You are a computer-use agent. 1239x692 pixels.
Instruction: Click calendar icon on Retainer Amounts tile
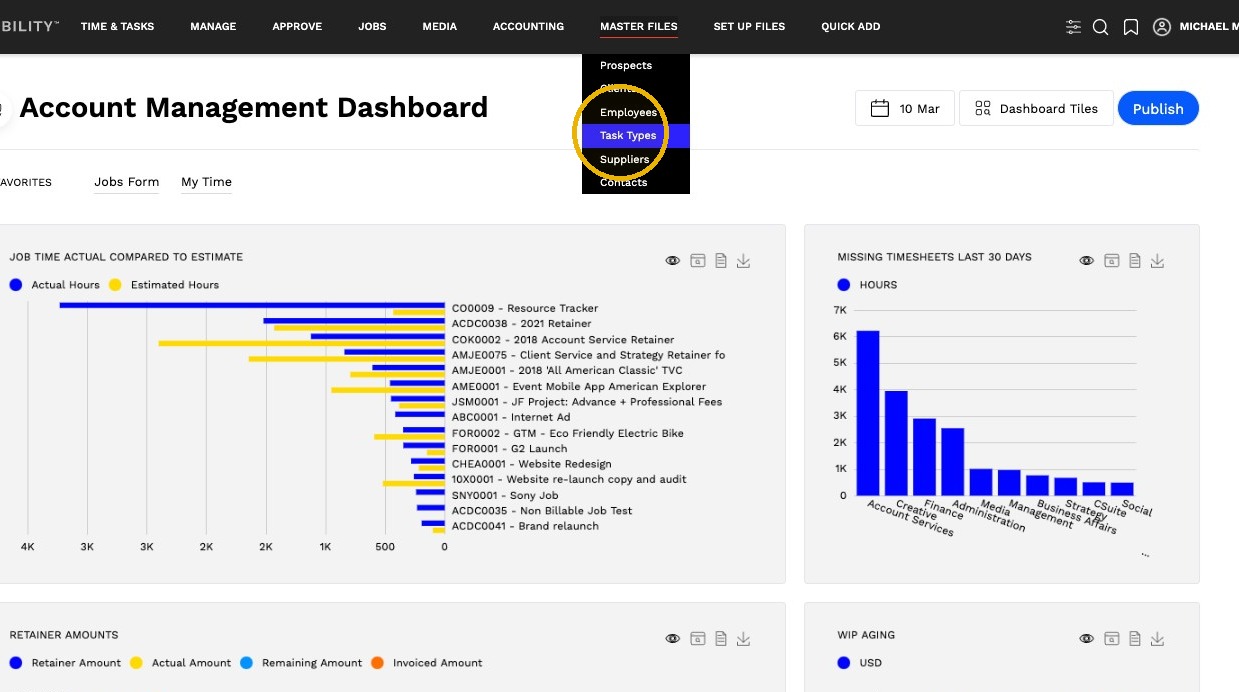point(698,639)
